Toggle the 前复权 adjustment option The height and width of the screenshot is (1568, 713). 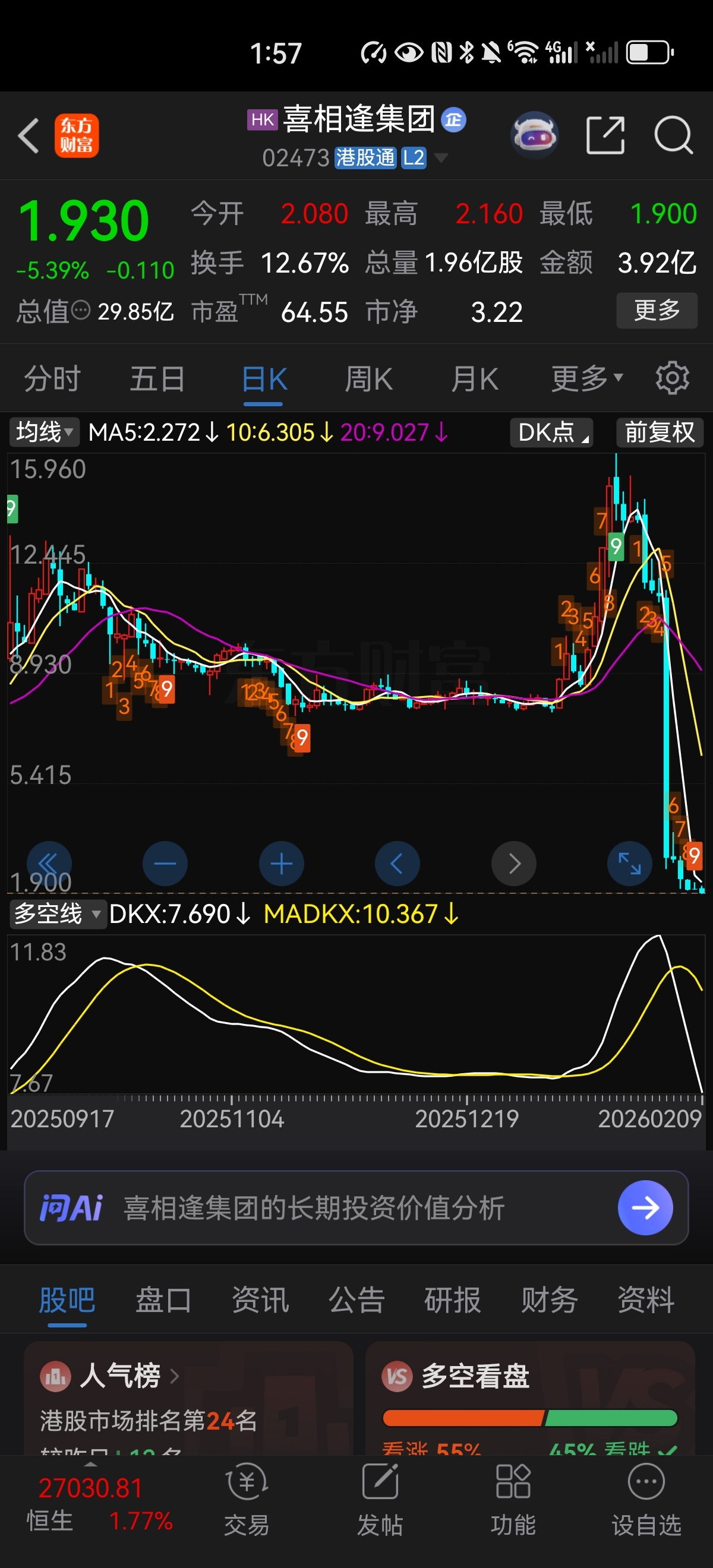pyautogui.click(x=660, y=432)
